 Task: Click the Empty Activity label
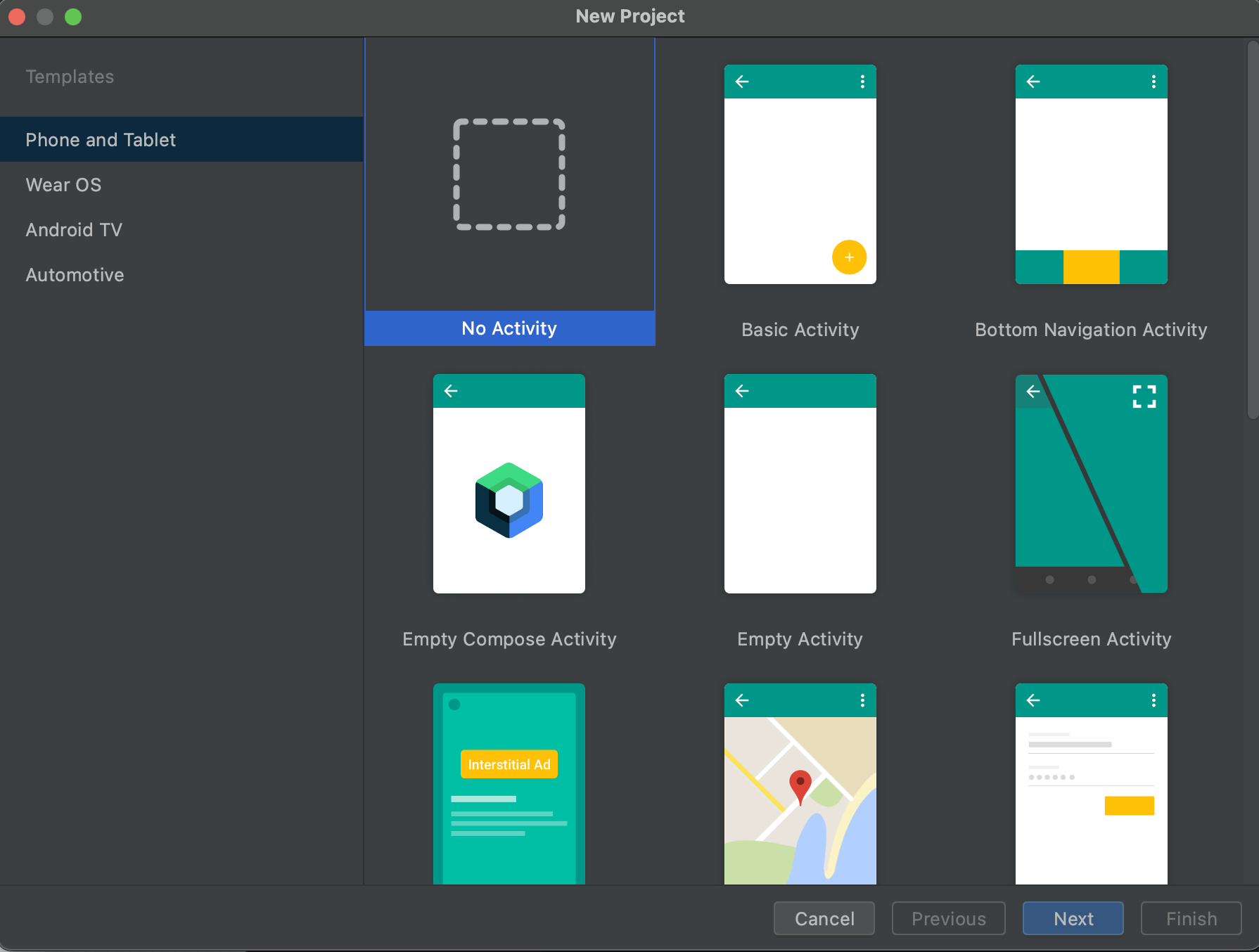click(x=800, y=639)
